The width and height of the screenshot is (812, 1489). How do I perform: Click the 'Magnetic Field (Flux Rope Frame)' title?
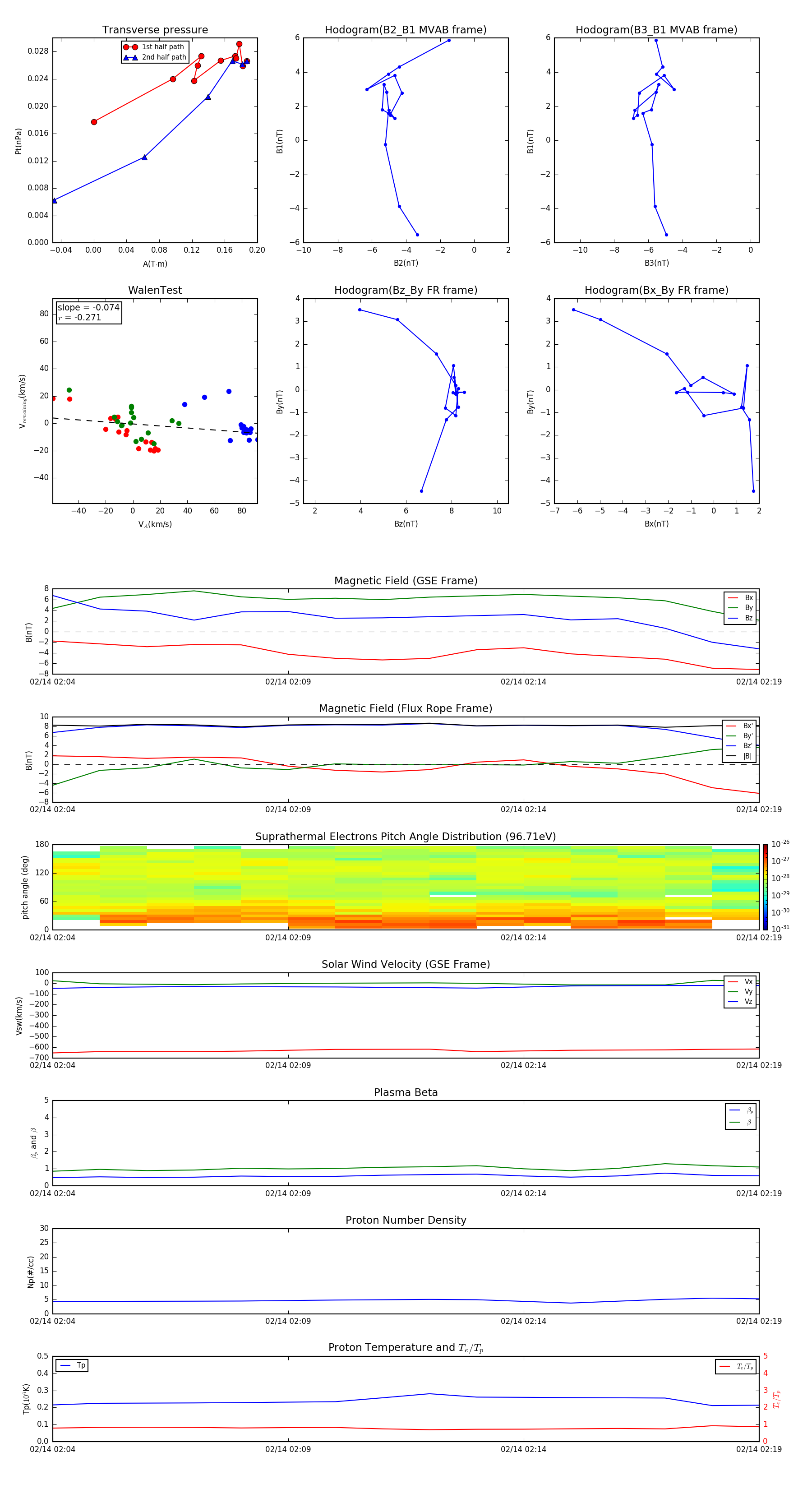pos(406,709)
